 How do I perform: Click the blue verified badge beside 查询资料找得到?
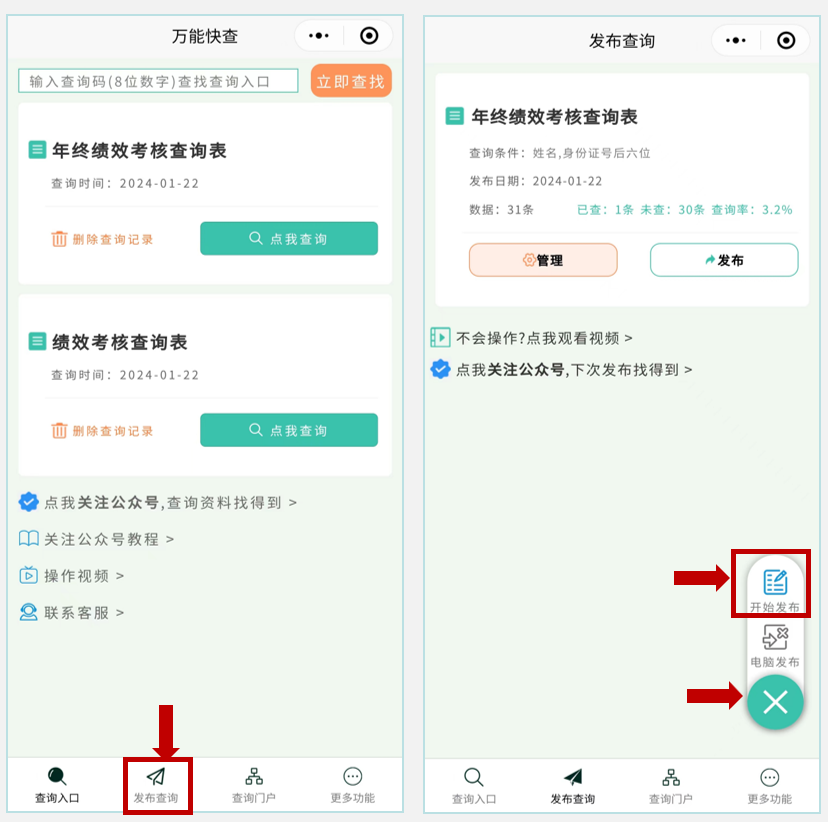tap(29, 502)
